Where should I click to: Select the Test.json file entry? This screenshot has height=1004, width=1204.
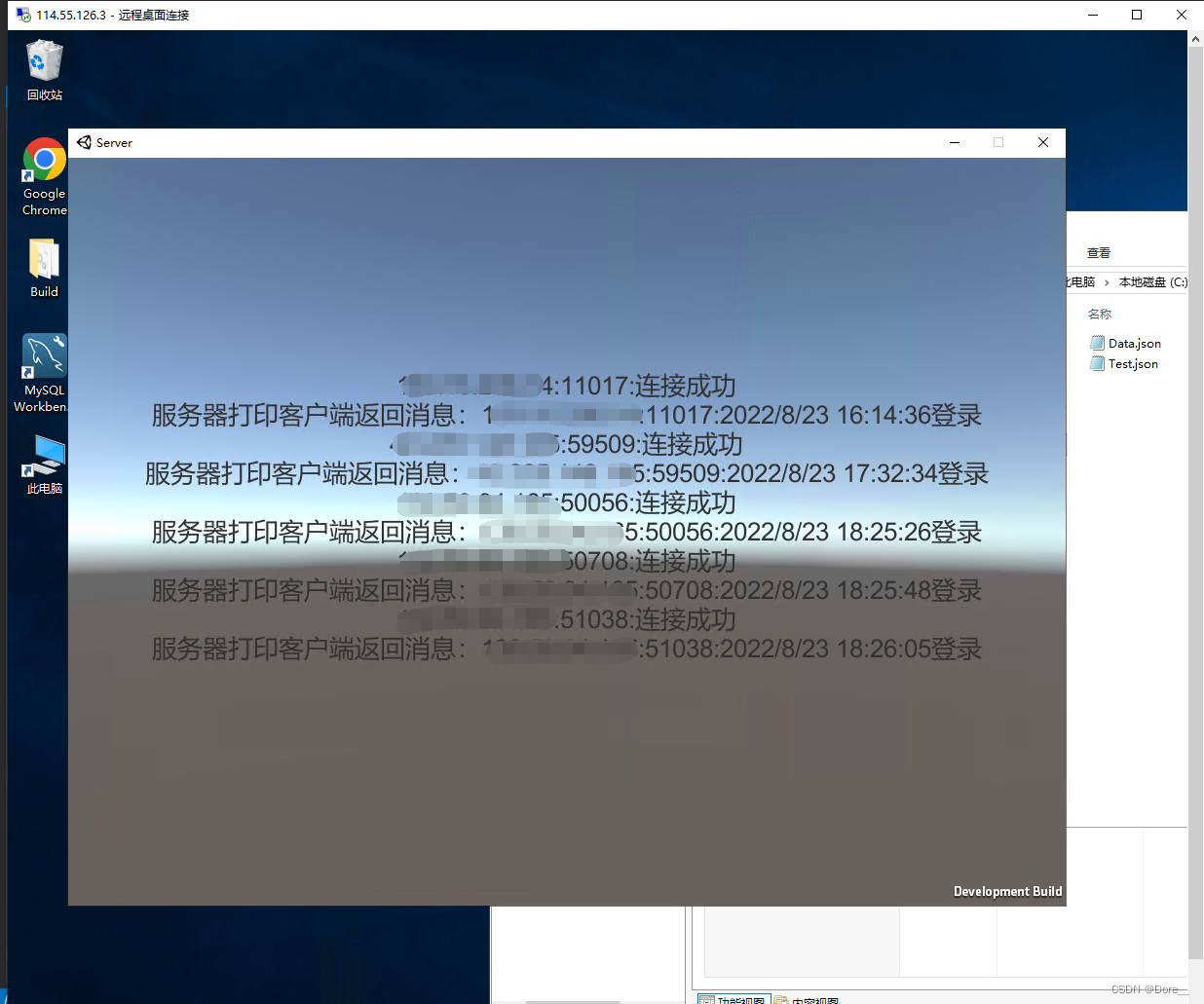(x=1132, y=363)
